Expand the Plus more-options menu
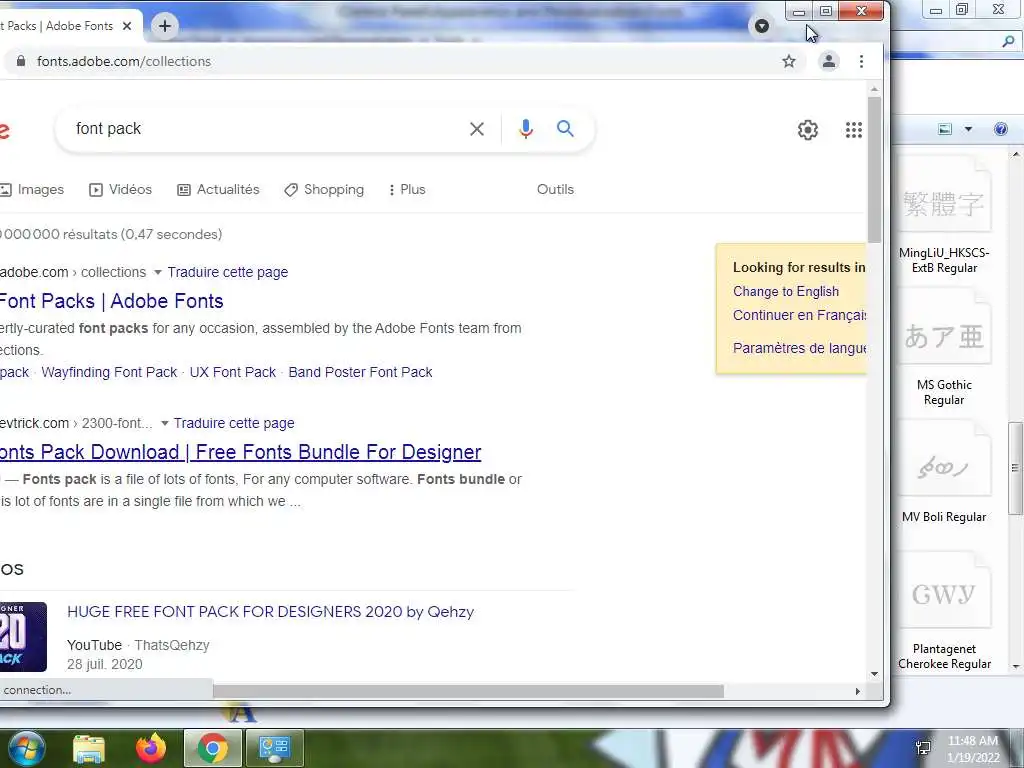The image size is (1024, 768). point(406,189)
